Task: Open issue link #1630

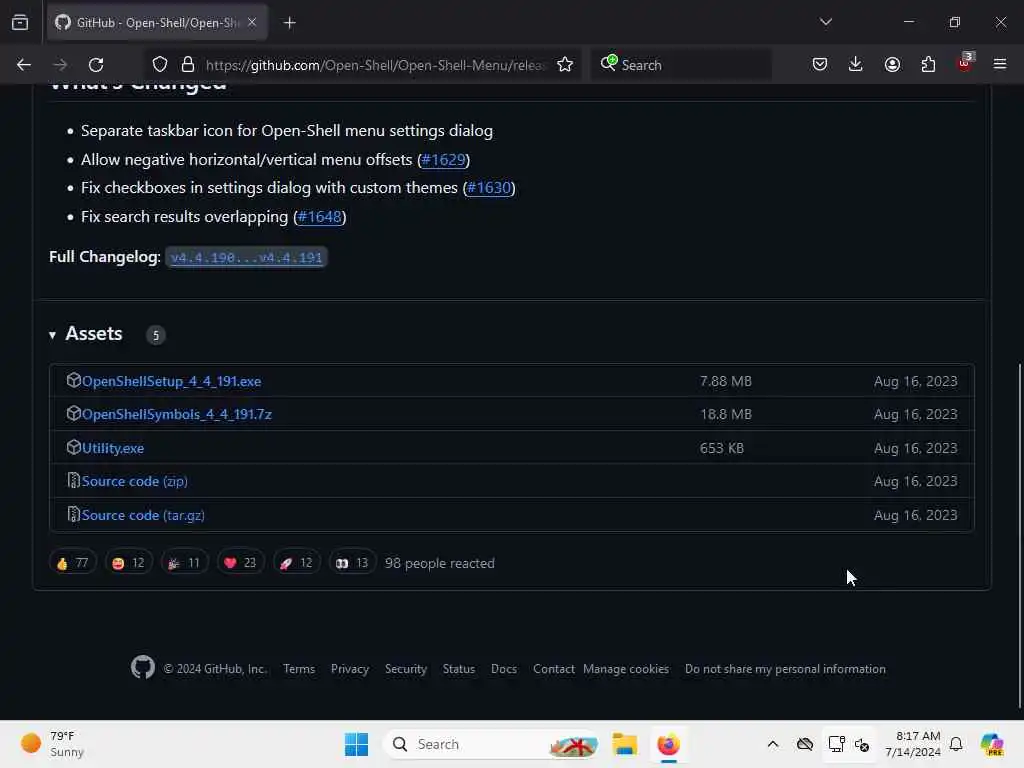Action: pos(489,188)
